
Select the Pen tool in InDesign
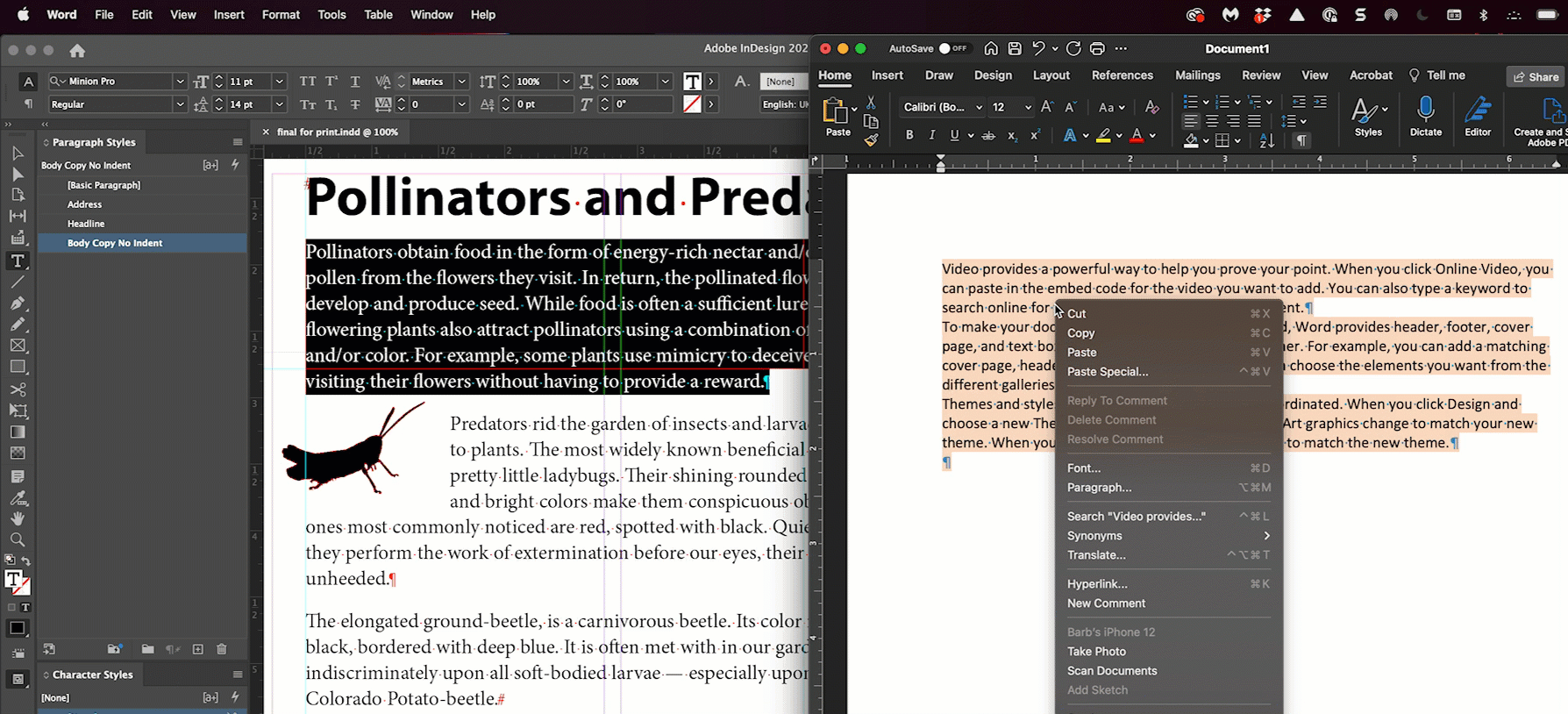coord(18,303)
